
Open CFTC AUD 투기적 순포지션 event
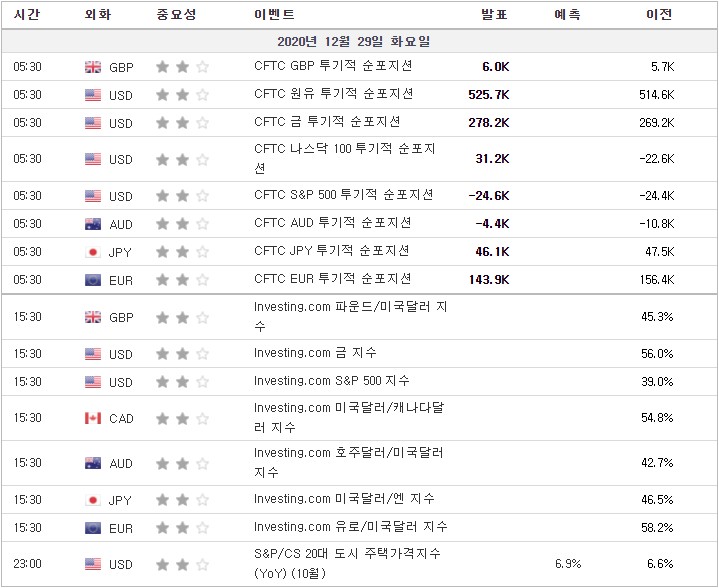click(x=332, y=222)
